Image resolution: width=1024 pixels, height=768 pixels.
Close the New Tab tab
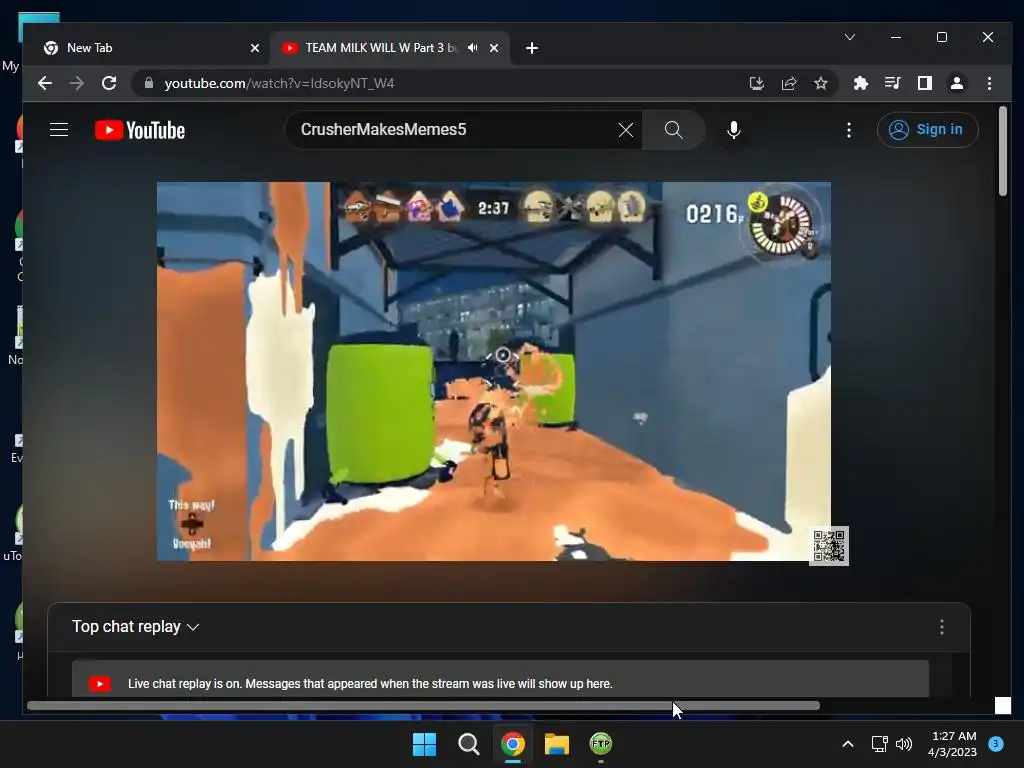[255, 48]
